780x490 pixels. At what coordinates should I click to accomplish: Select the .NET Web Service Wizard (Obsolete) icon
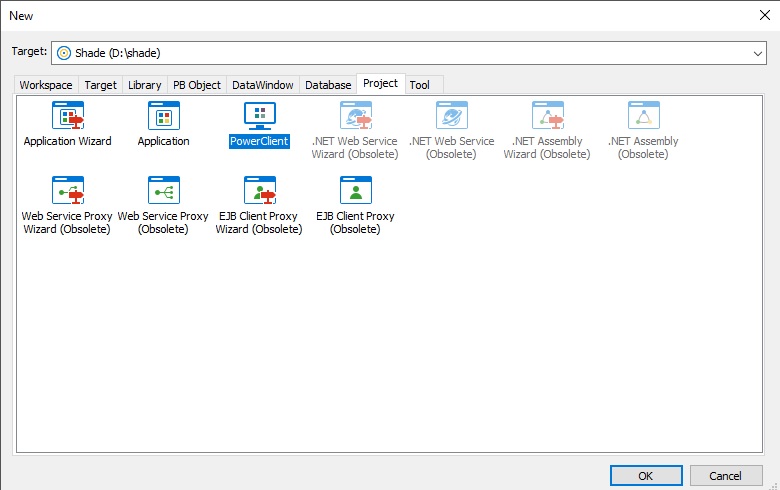pos(356,115)
